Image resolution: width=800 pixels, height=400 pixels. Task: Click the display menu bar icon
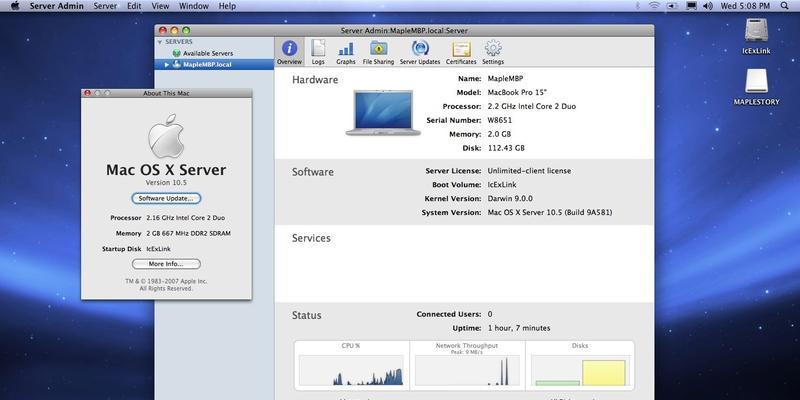[x=691, y=6]
